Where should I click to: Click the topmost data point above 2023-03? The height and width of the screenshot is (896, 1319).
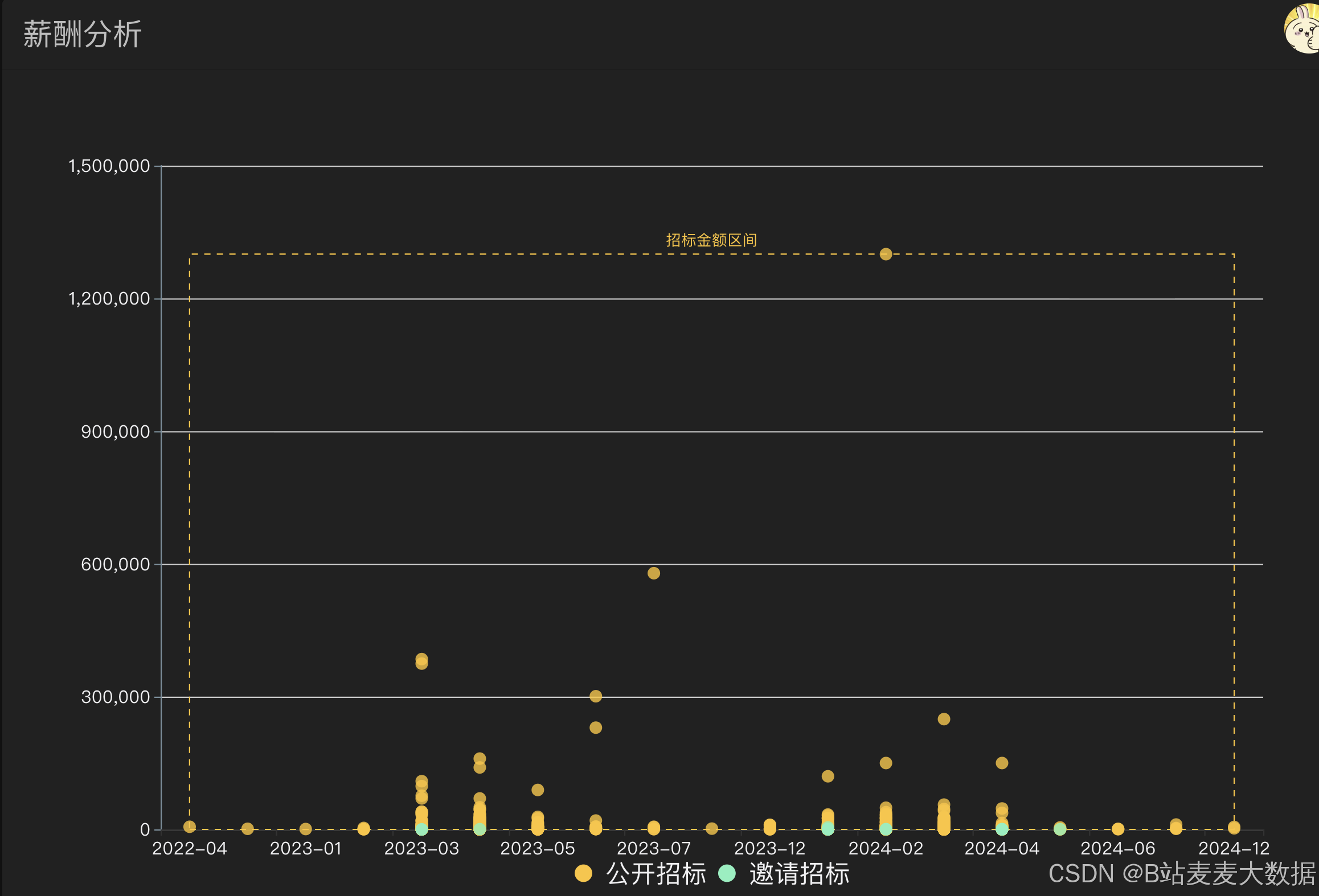(421, 659)
